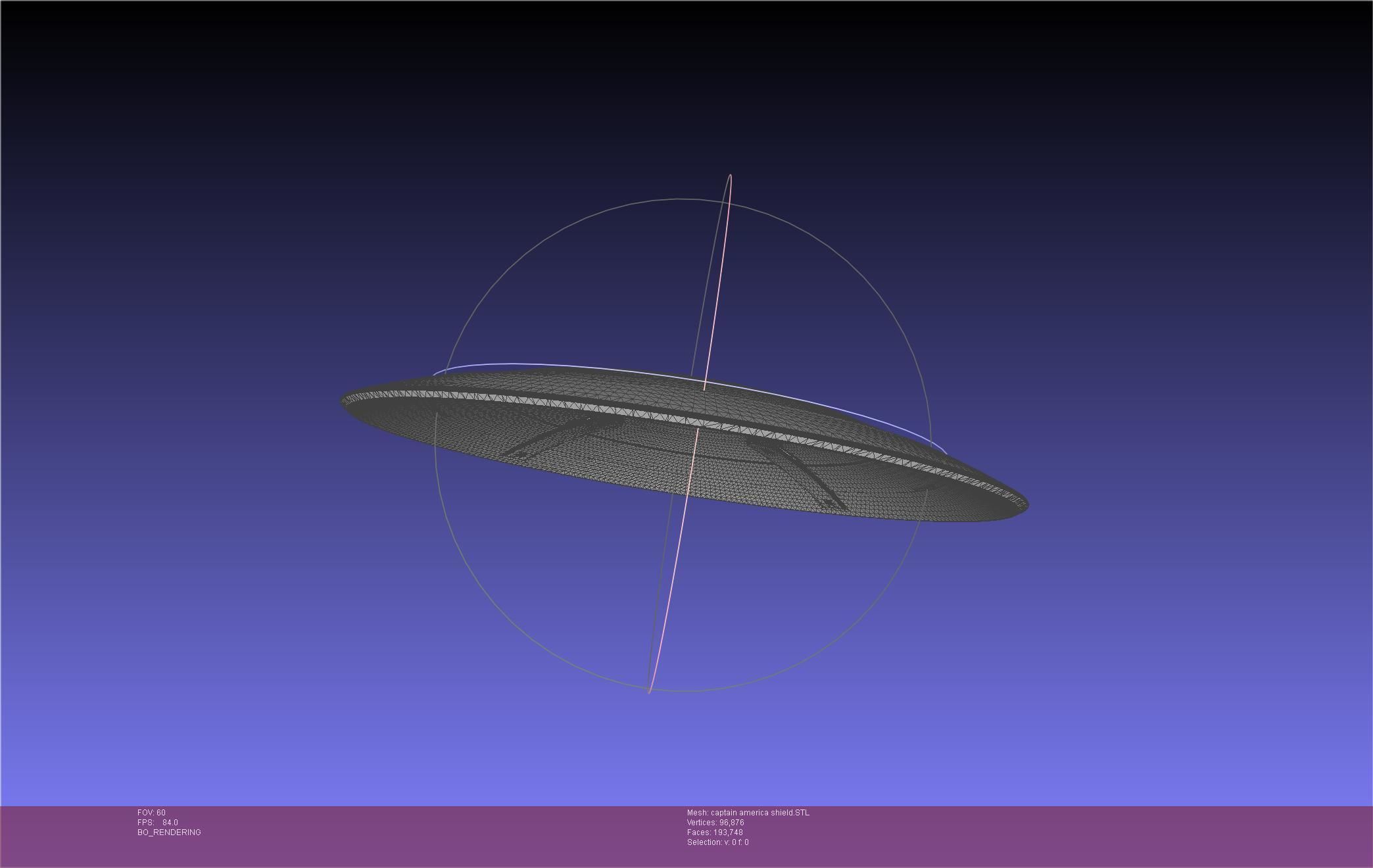Click the grey trackball circle's top edge
The image size is (1373, 868).
(x=681, y=199)
